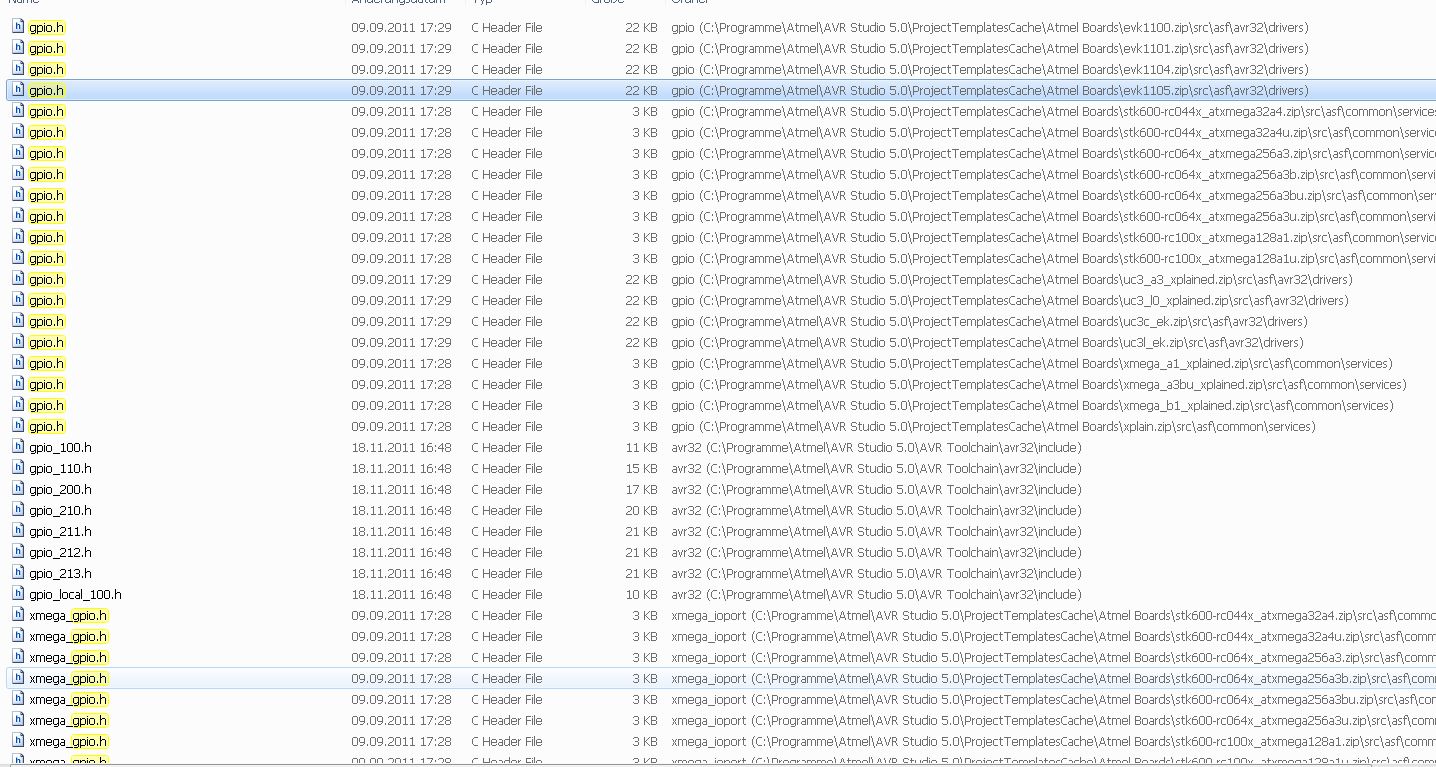Click the gpio.h file icon in xmega_b1_xplained.zip row
This screenshot has height=767, width=1436.
[18, 405]
